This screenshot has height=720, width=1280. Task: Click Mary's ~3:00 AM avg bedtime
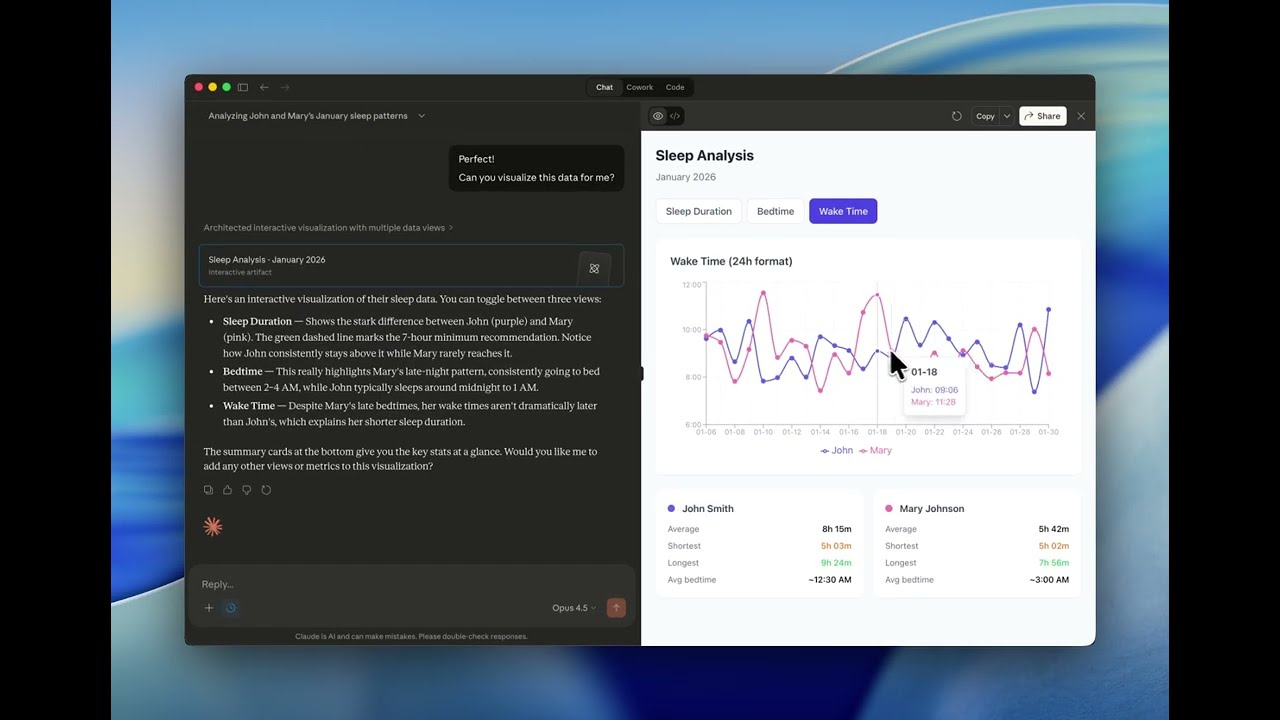1049,580
